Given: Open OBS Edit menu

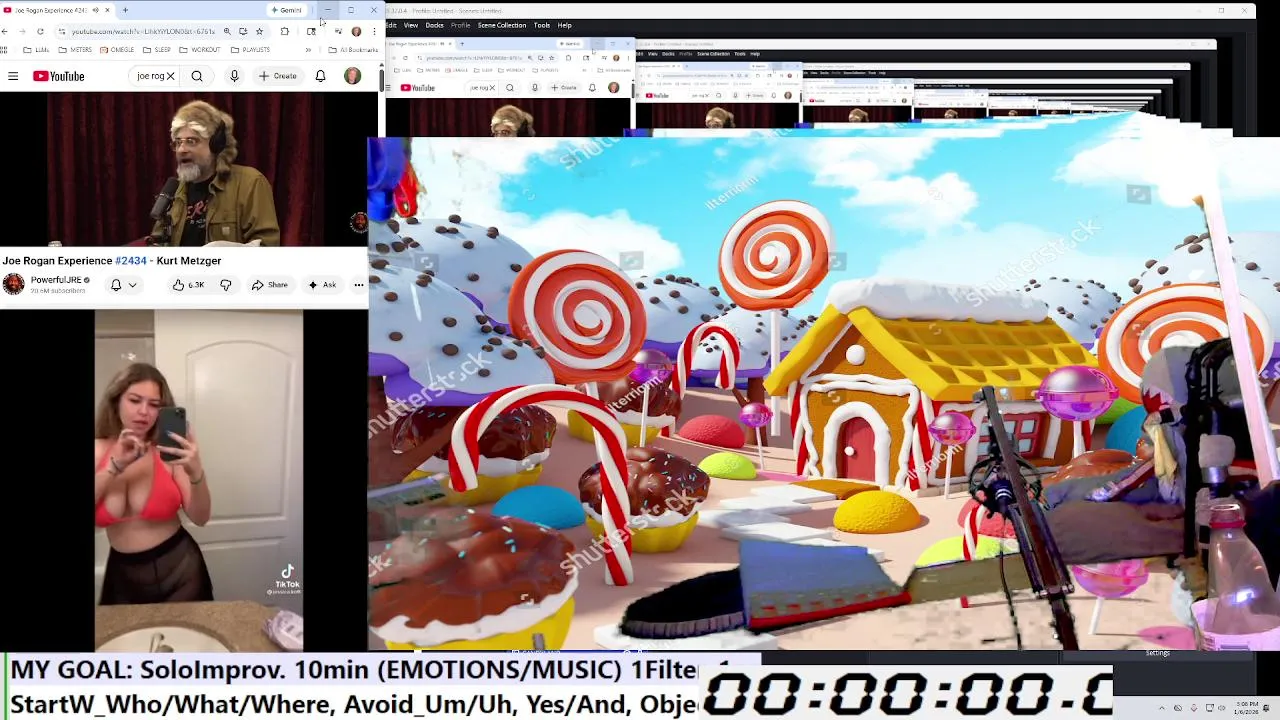Looking at the screenshot, I should (391, 25).
